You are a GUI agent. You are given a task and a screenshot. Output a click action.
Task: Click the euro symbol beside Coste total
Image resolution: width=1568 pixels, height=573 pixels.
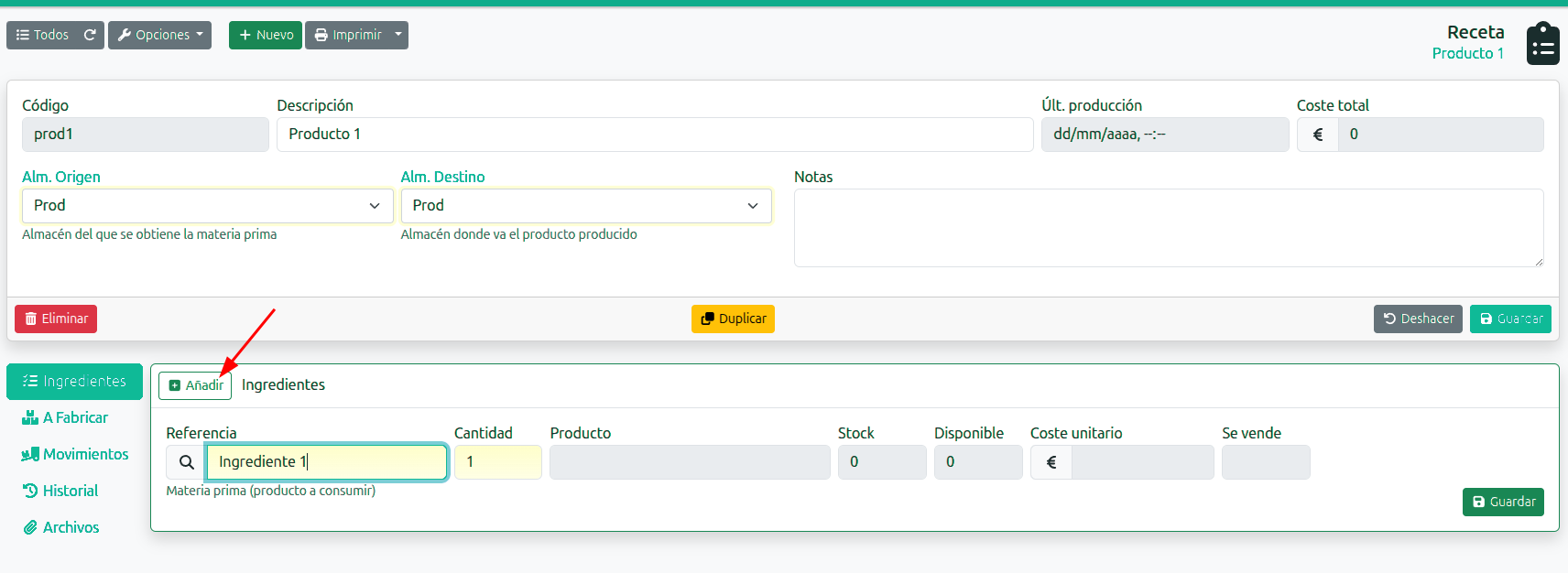[1317, 135]
